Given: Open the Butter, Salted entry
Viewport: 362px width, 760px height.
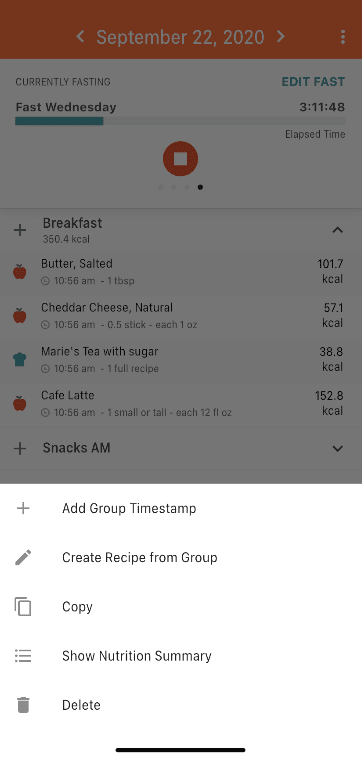Looking at the screenshot, I should pyautogui.click(x=181, y=271).
